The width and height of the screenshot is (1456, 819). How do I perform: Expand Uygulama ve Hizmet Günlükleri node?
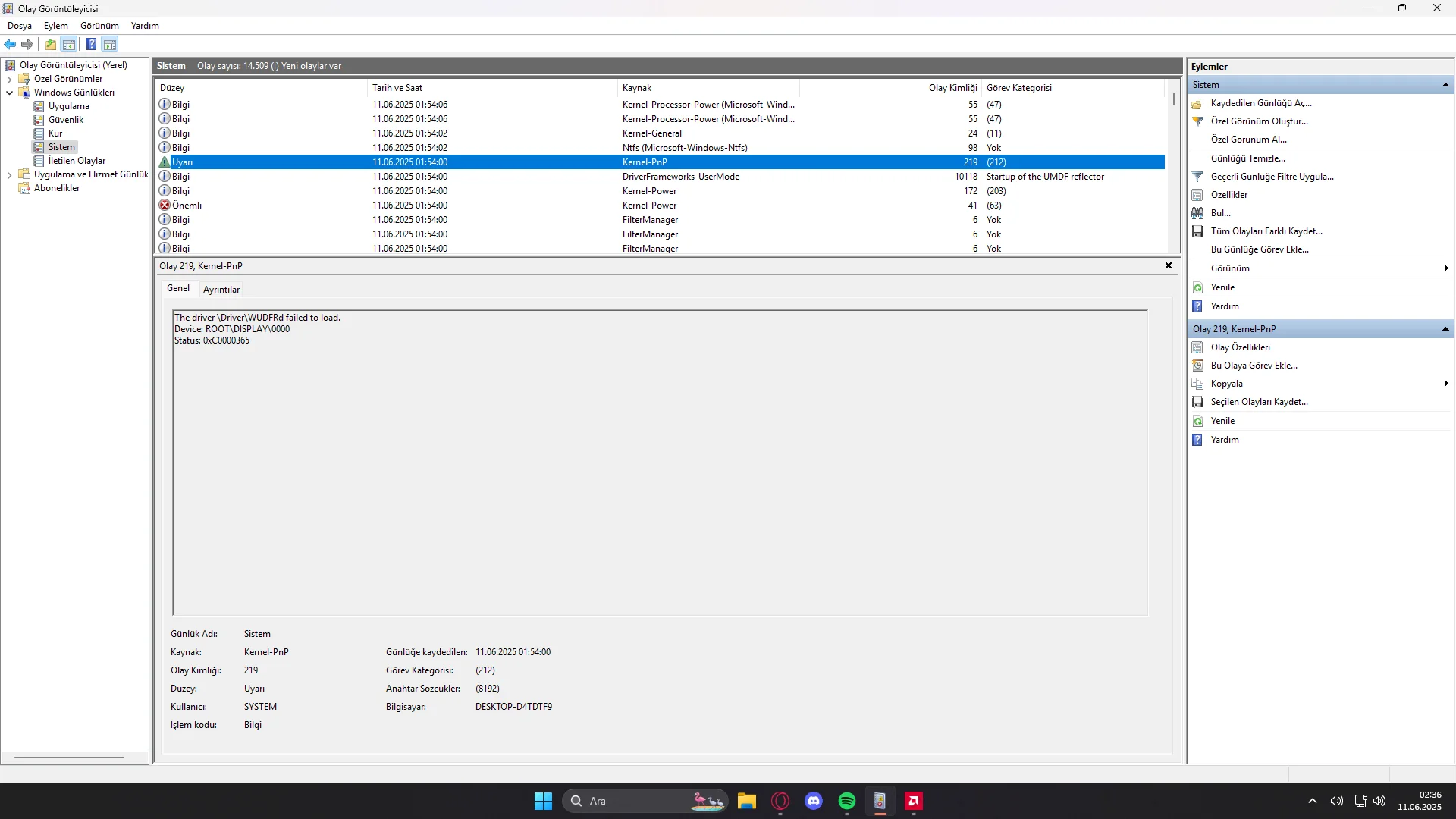coord(9,174)
